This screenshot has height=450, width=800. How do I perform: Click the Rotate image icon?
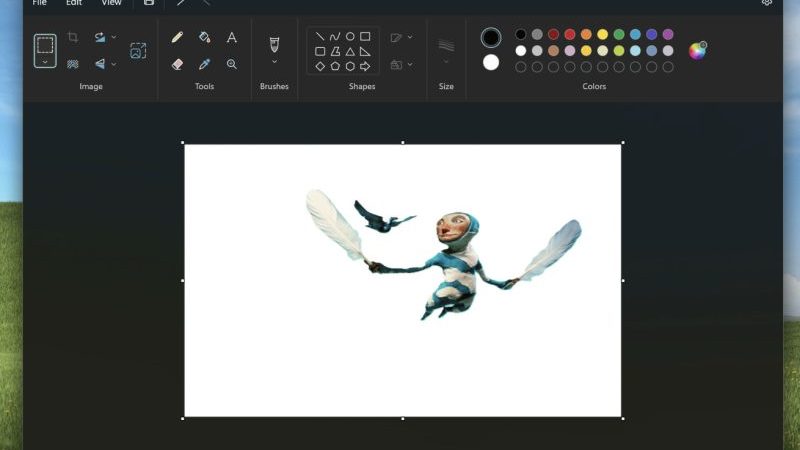click(99, 37)
